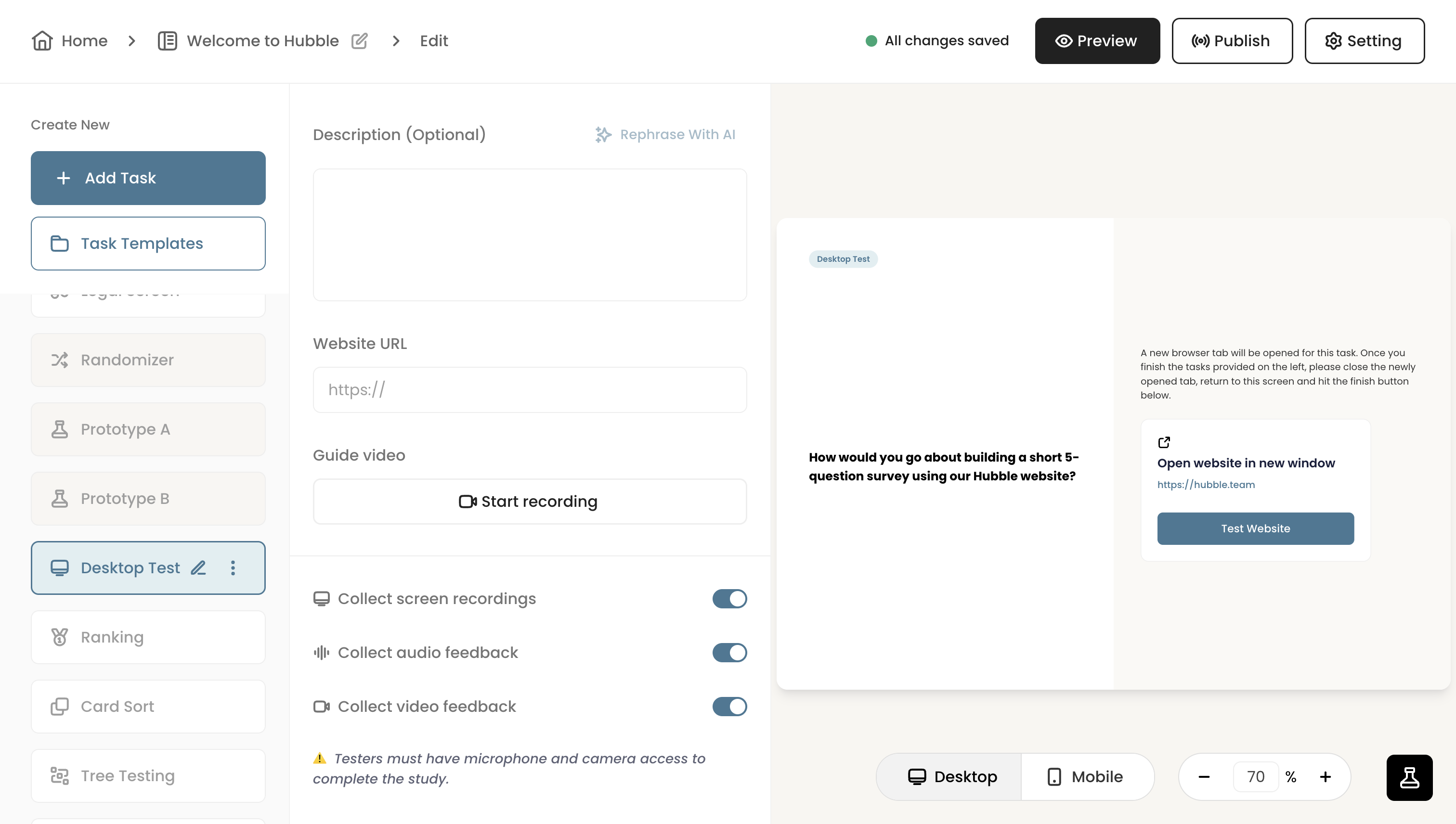Click Start recording for guide video

[x=530, y=502]
